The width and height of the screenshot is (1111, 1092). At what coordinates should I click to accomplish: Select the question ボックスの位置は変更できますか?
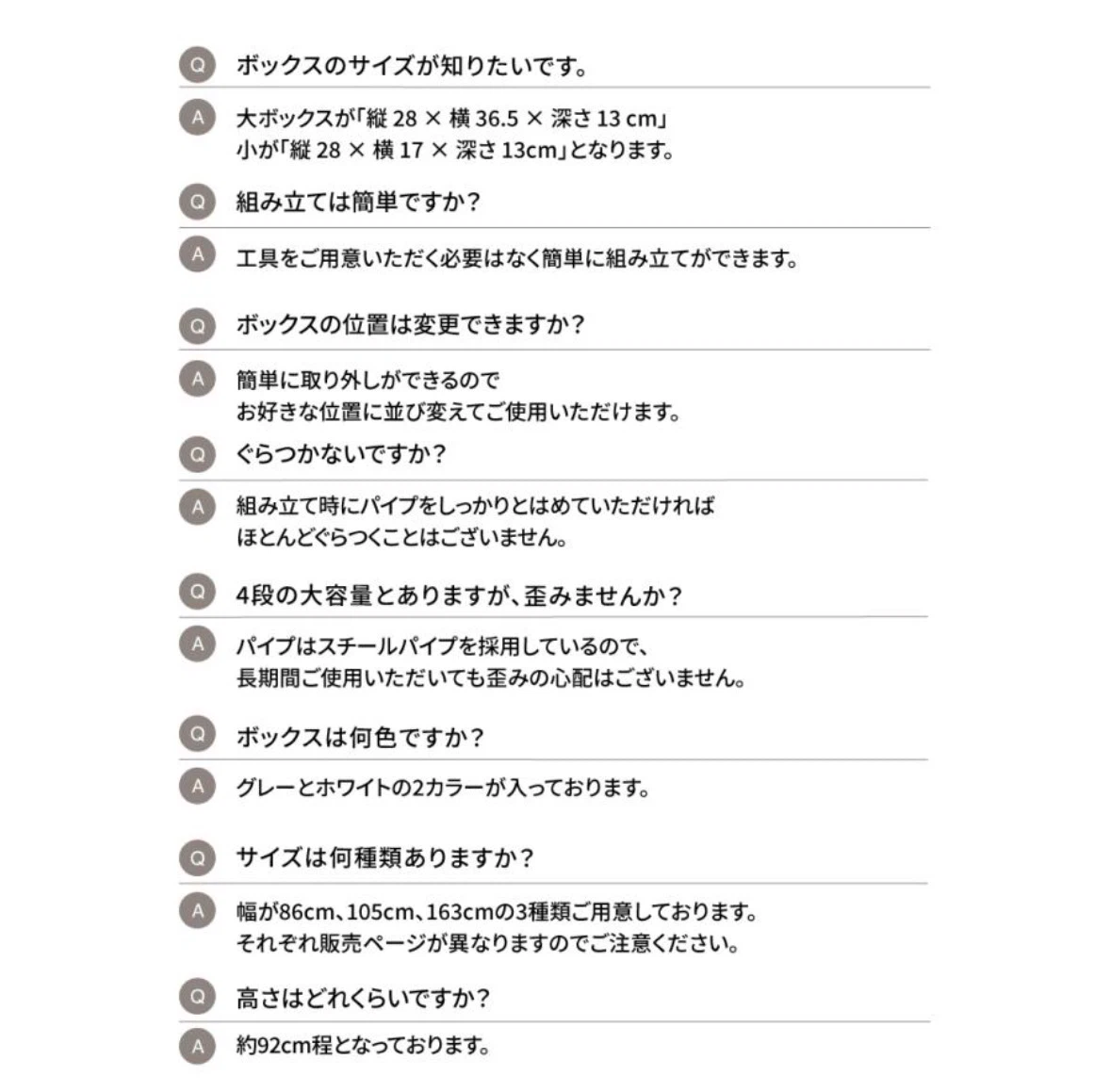(x=410, y=324)
